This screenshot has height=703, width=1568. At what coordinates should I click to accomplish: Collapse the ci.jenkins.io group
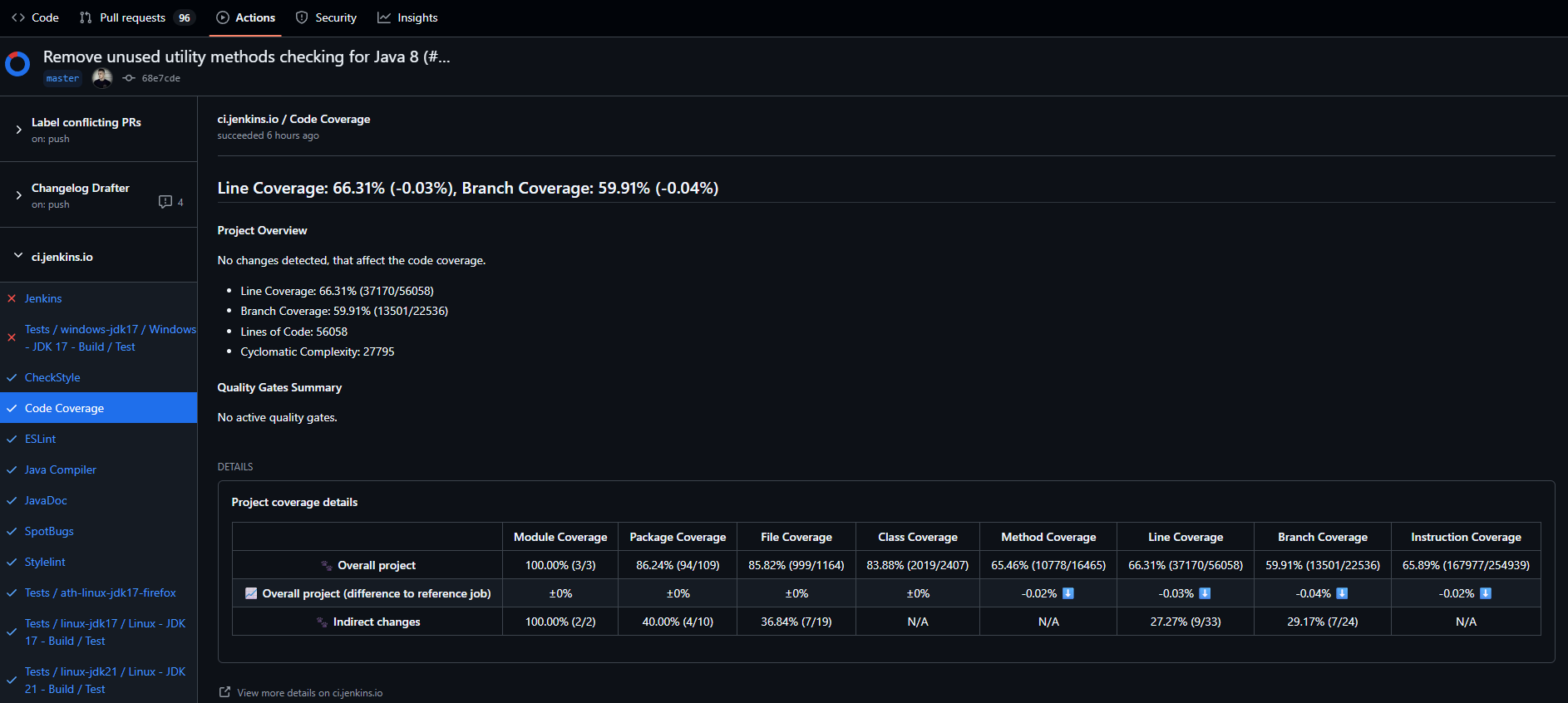pos(18,256)
